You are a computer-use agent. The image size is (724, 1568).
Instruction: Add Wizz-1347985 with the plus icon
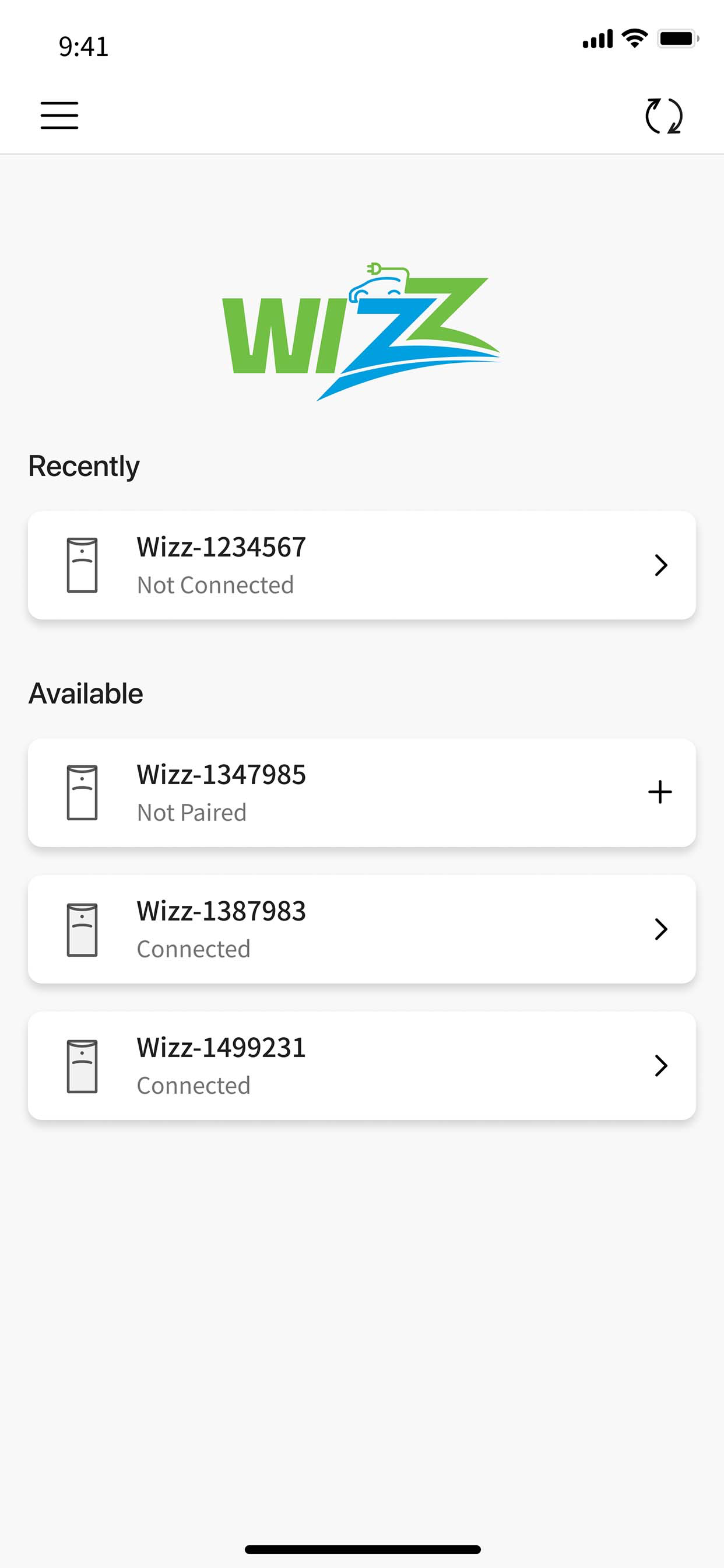tap(660, 792)
